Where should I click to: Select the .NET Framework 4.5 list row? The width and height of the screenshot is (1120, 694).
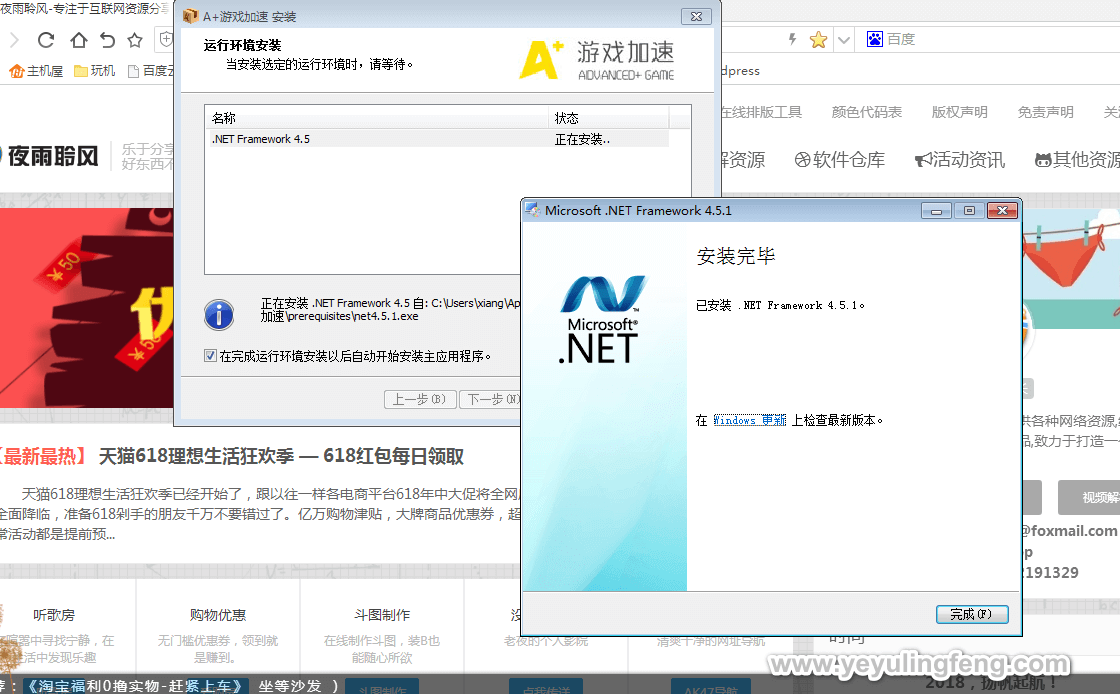tap(437, 139)
